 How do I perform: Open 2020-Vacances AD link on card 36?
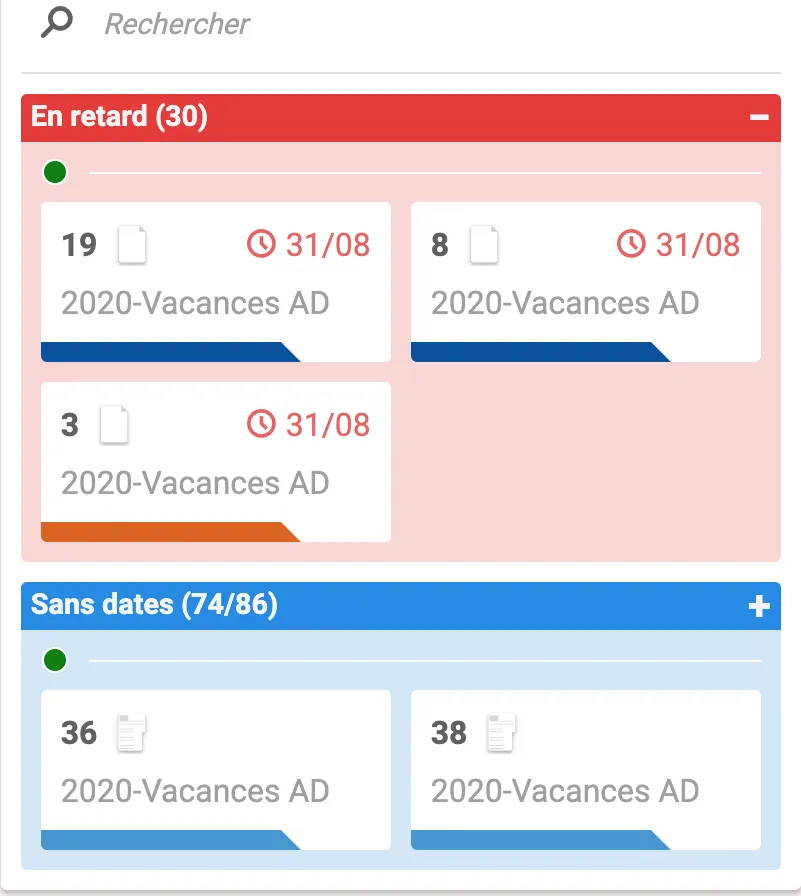[x=195, y=791]
